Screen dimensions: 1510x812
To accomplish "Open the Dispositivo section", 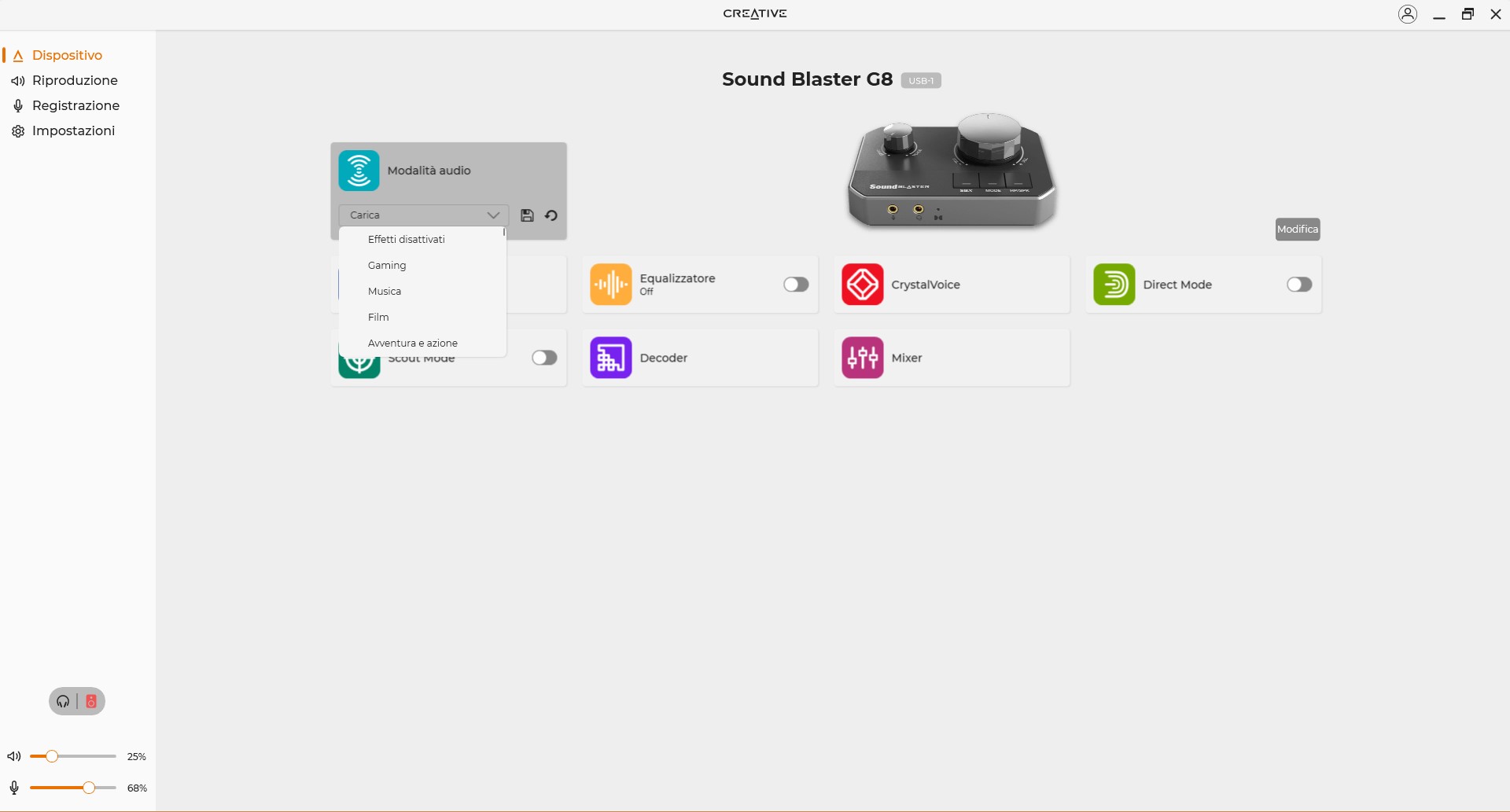I will coord(67,55).
